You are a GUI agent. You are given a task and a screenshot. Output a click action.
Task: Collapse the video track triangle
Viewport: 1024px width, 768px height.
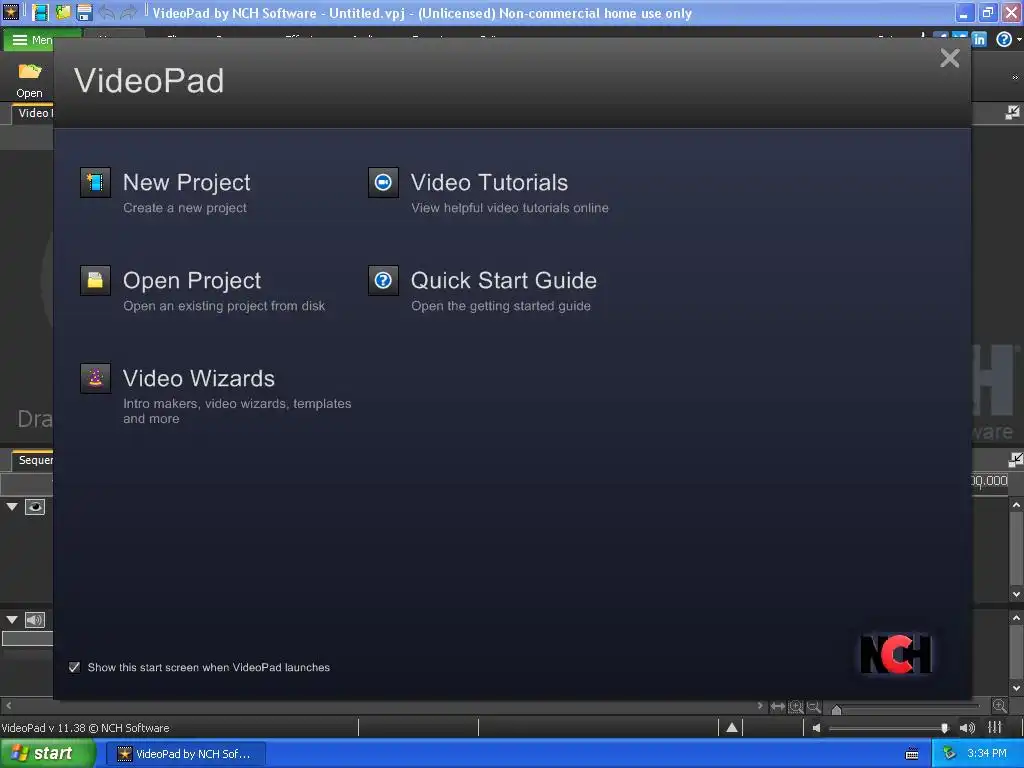(x=12, y=507)
